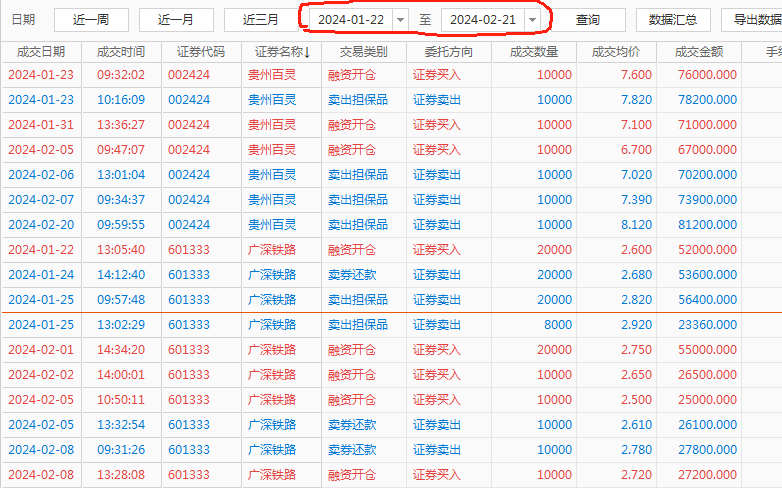Click the trade time 13:05:40 cell
Screen dimensions: 782x488
tap(121, 249)
